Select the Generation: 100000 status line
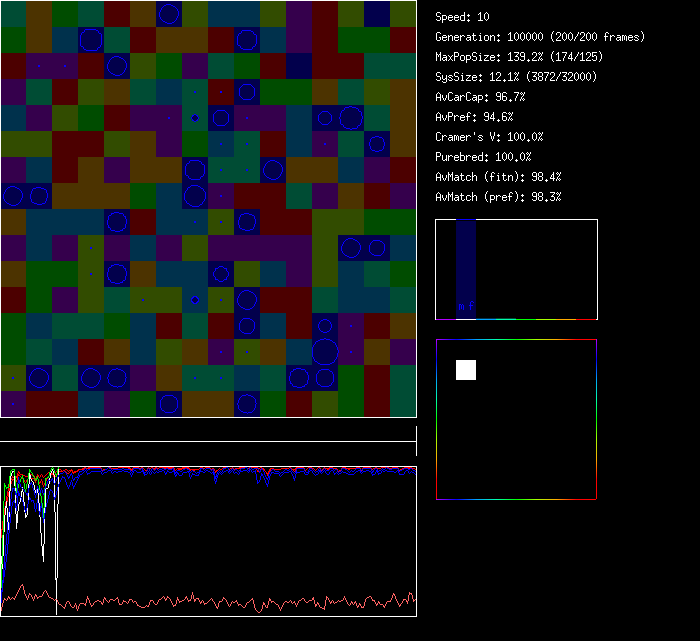 [x=540, y=37]
